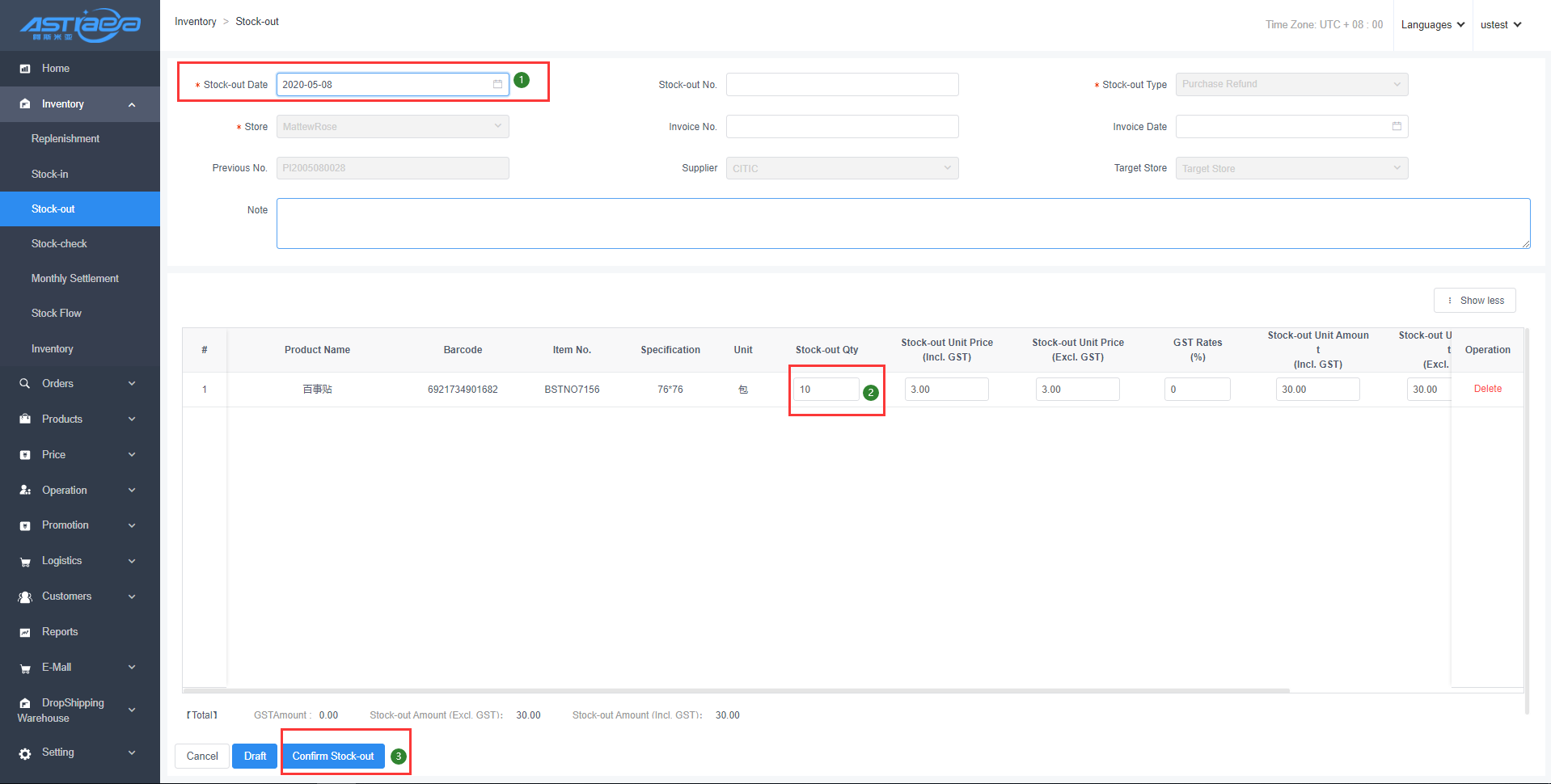Delete the product row
Screen dimensions: 1551x784
click(x=1487, y=389)
